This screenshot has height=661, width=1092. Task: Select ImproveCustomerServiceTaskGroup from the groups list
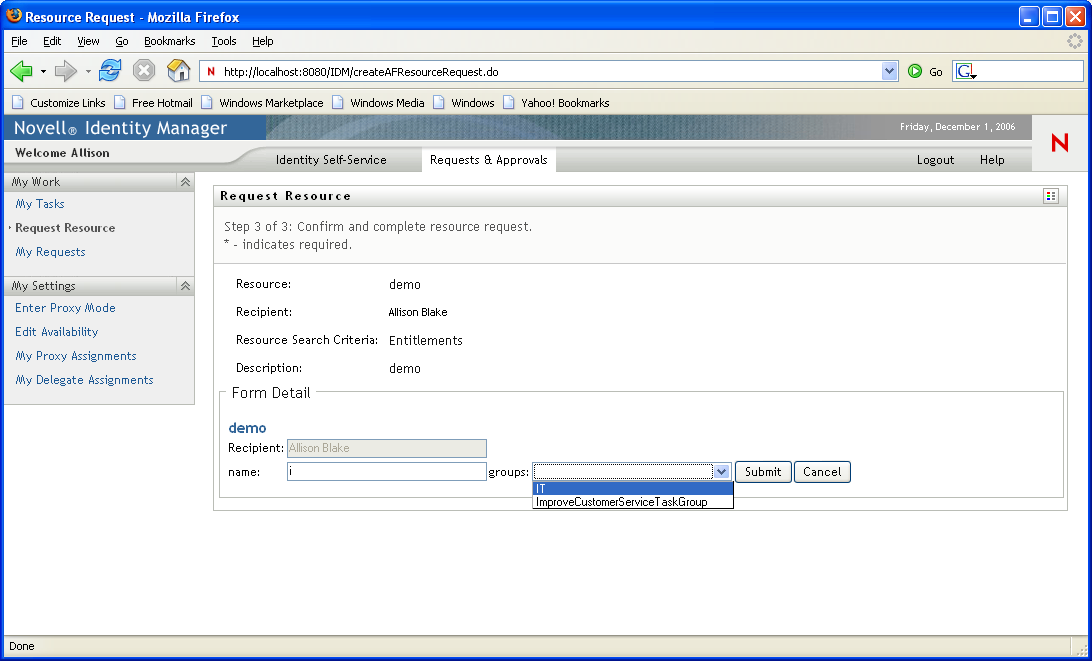[x=633, y=502]
